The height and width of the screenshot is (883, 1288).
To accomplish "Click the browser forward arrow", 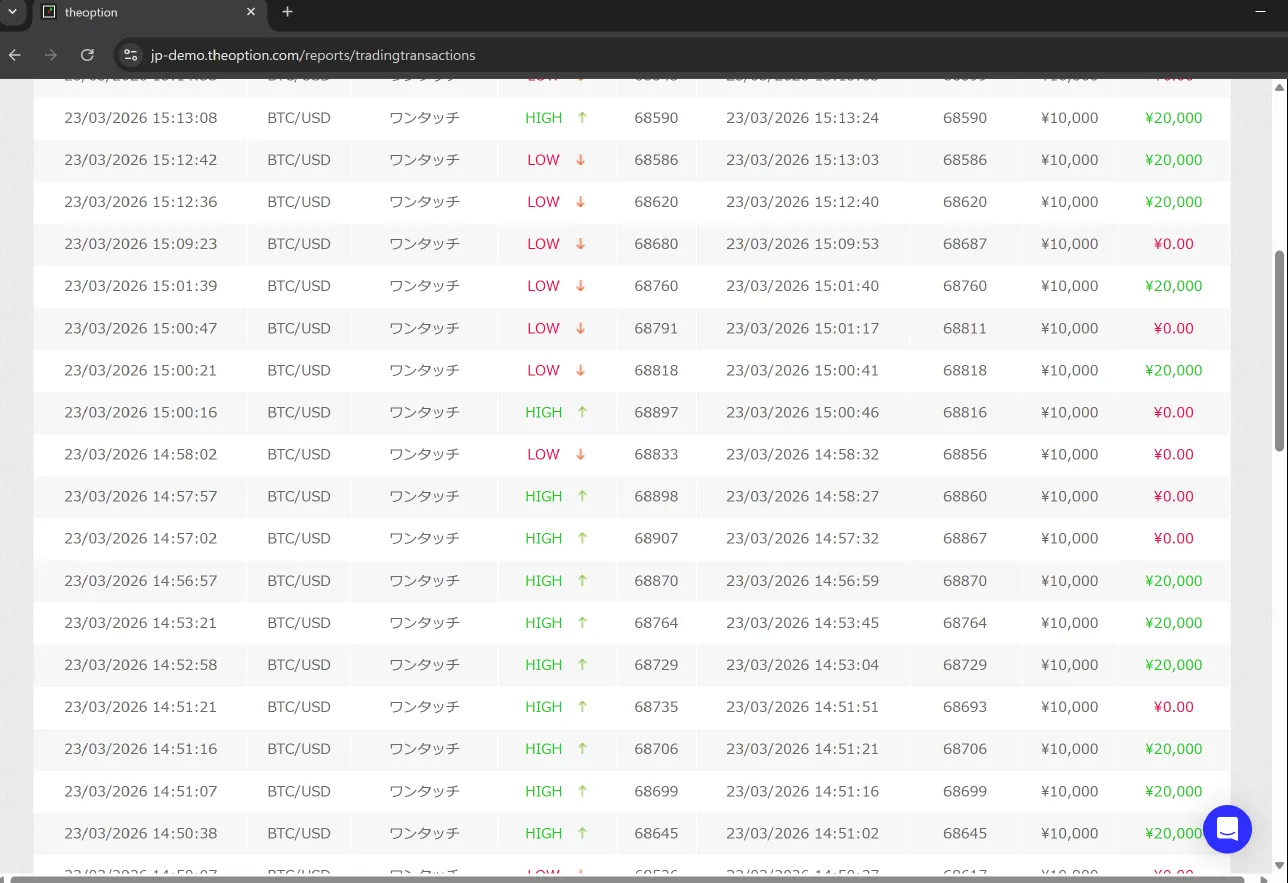I will [51, 55].
